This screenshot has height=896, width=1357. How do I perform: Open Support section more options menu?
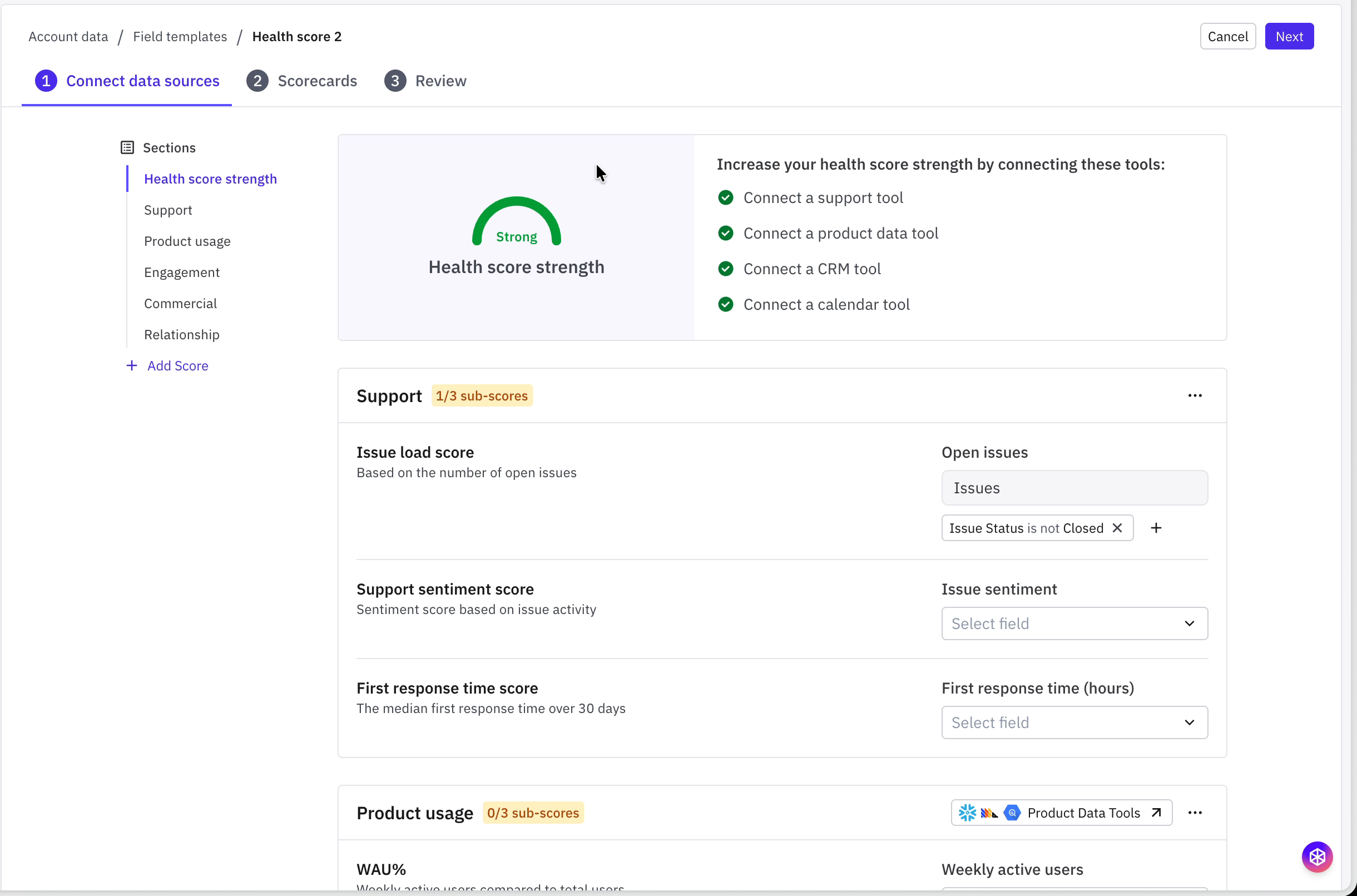point(1195,395)
